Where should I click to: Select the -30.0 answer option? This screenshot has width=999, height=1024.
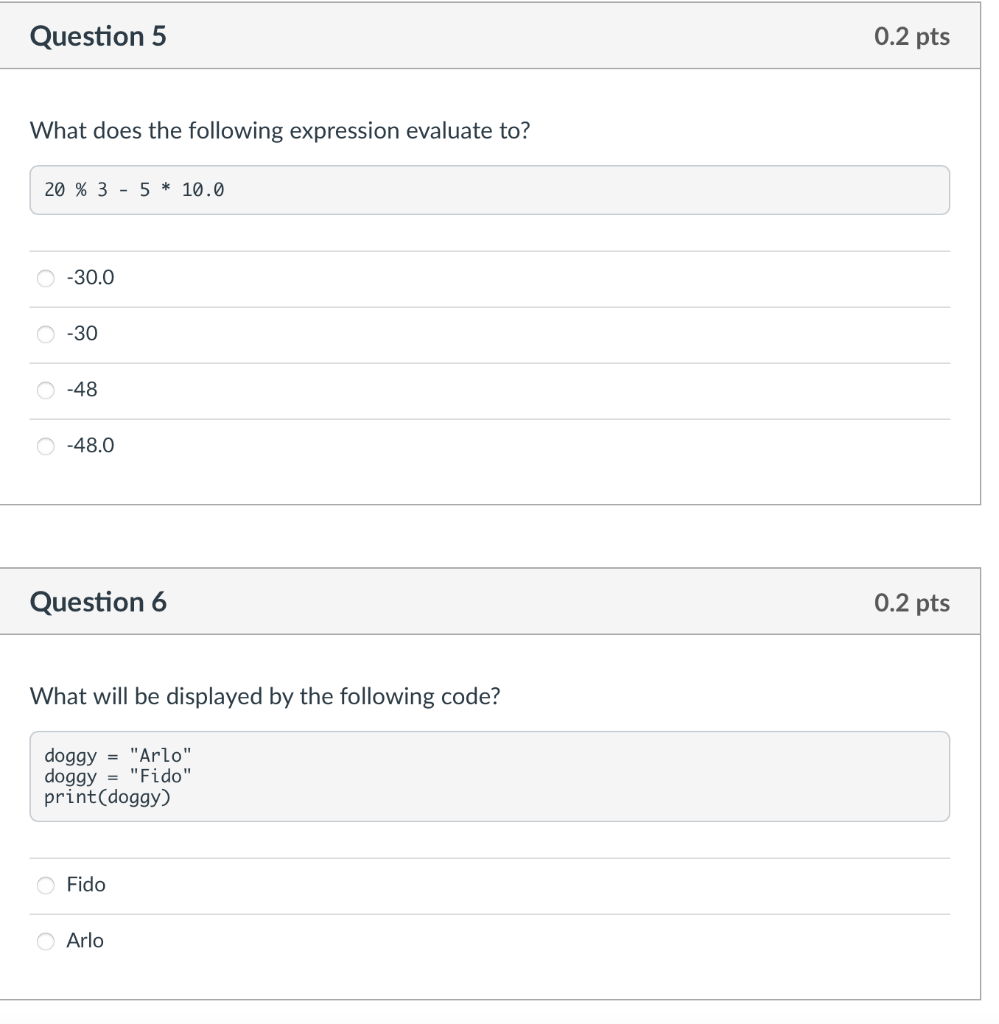(x=45, y=278)
